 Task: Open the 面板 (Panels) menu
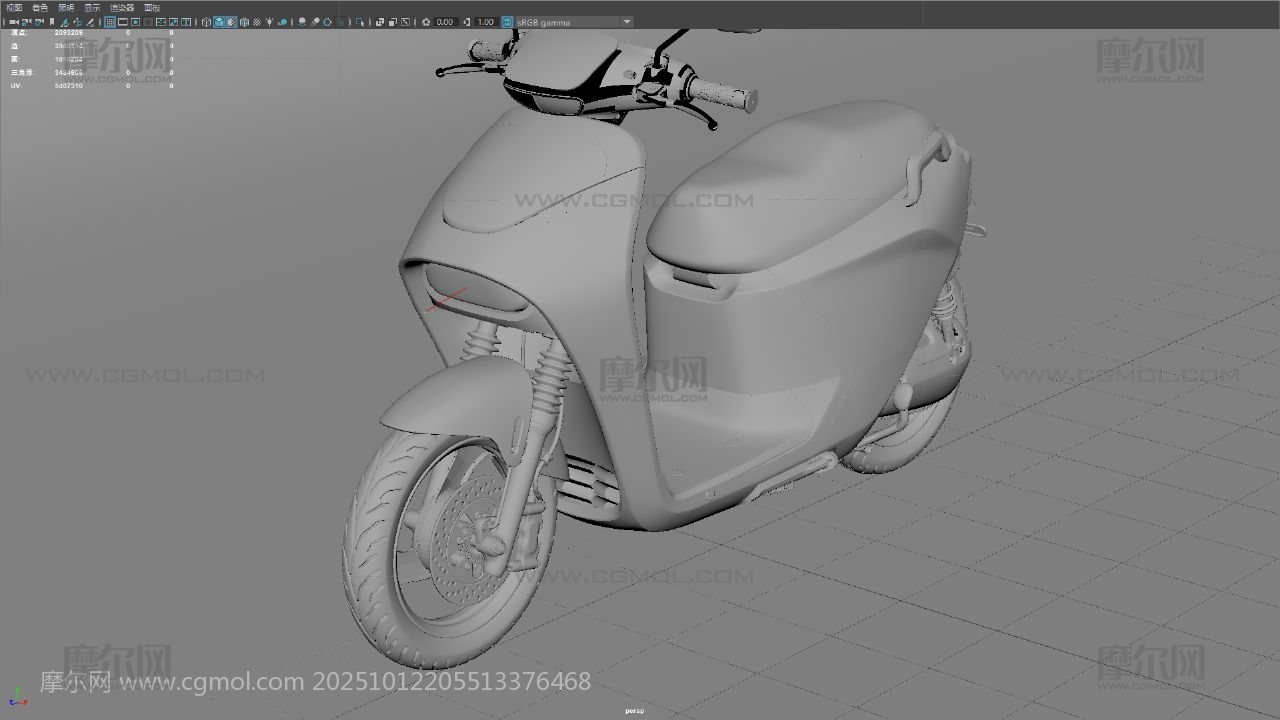(x=152, y=7)
